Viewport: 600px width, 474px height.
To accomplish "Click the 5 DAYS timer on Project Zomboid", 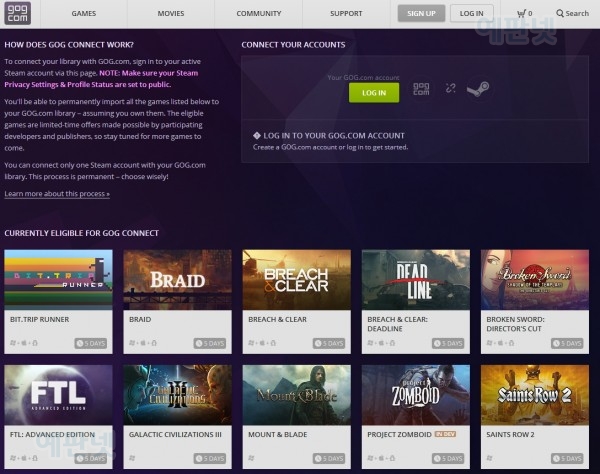I will click(x=448, y=458).
